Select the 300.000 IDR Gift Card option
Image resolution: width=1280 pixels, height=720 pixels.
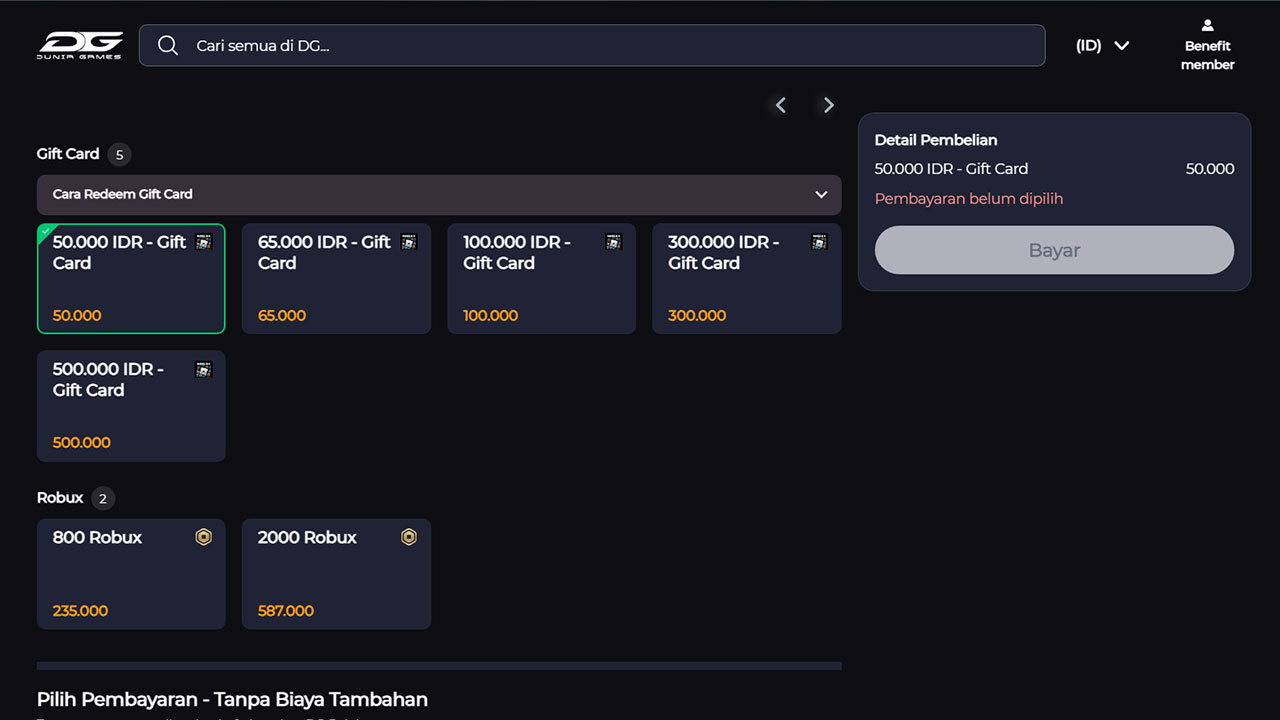point(747,278)
